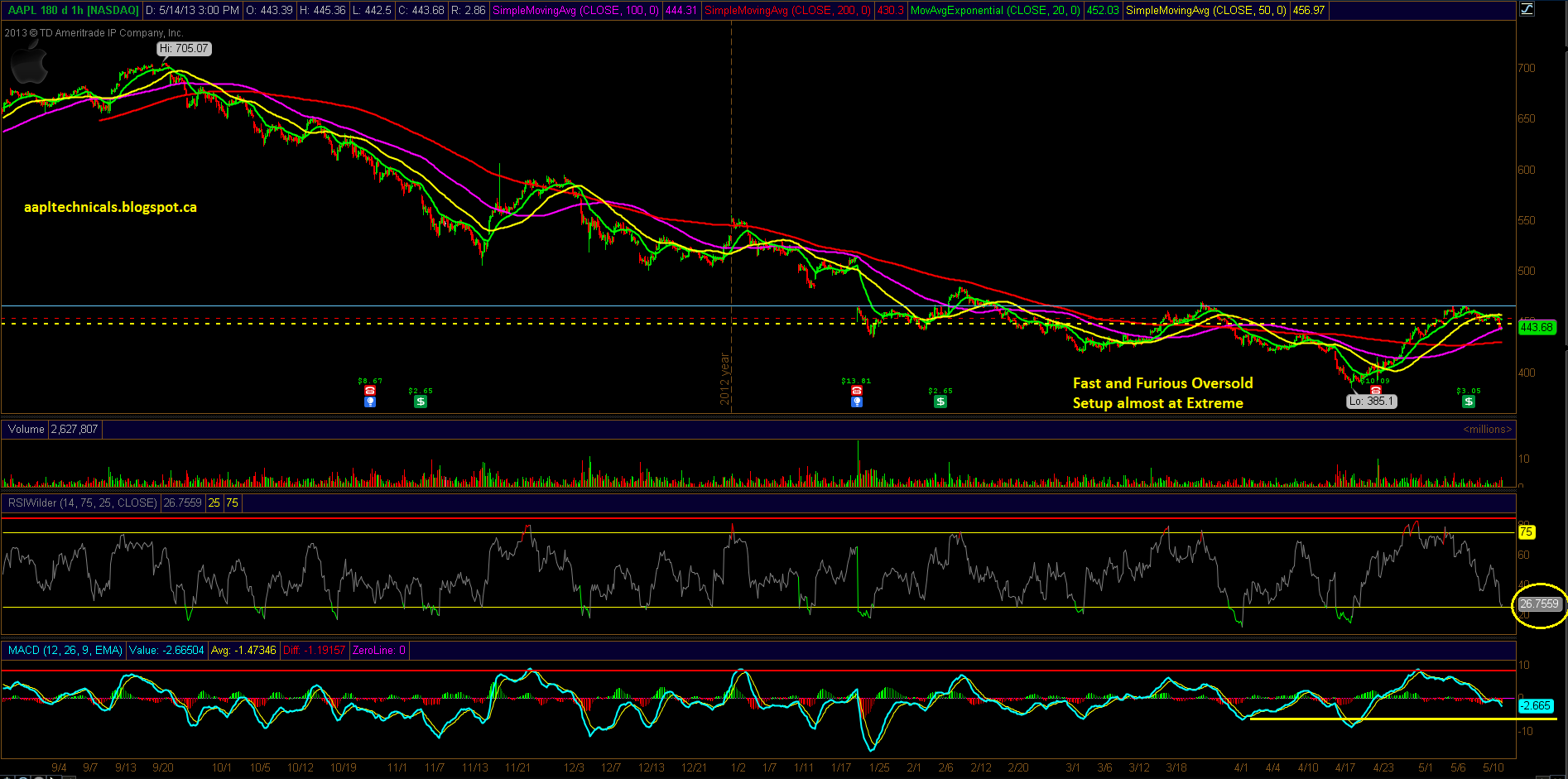Click the MACD Diff: -1.19157 readout
1568x779 pixels.
point(314,650)
